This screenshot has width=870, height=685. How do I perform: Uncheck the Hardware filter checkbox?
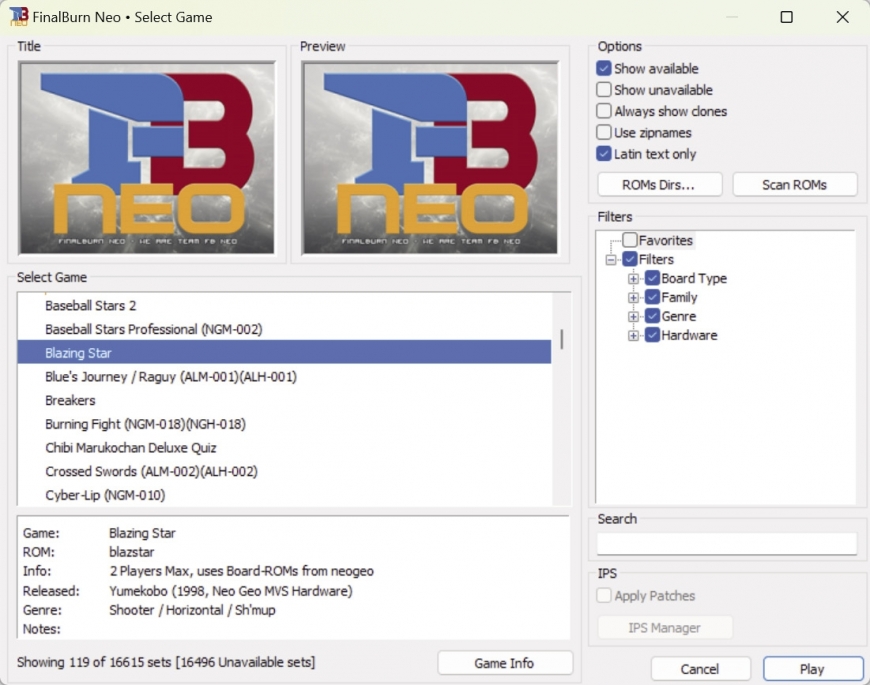652,335
